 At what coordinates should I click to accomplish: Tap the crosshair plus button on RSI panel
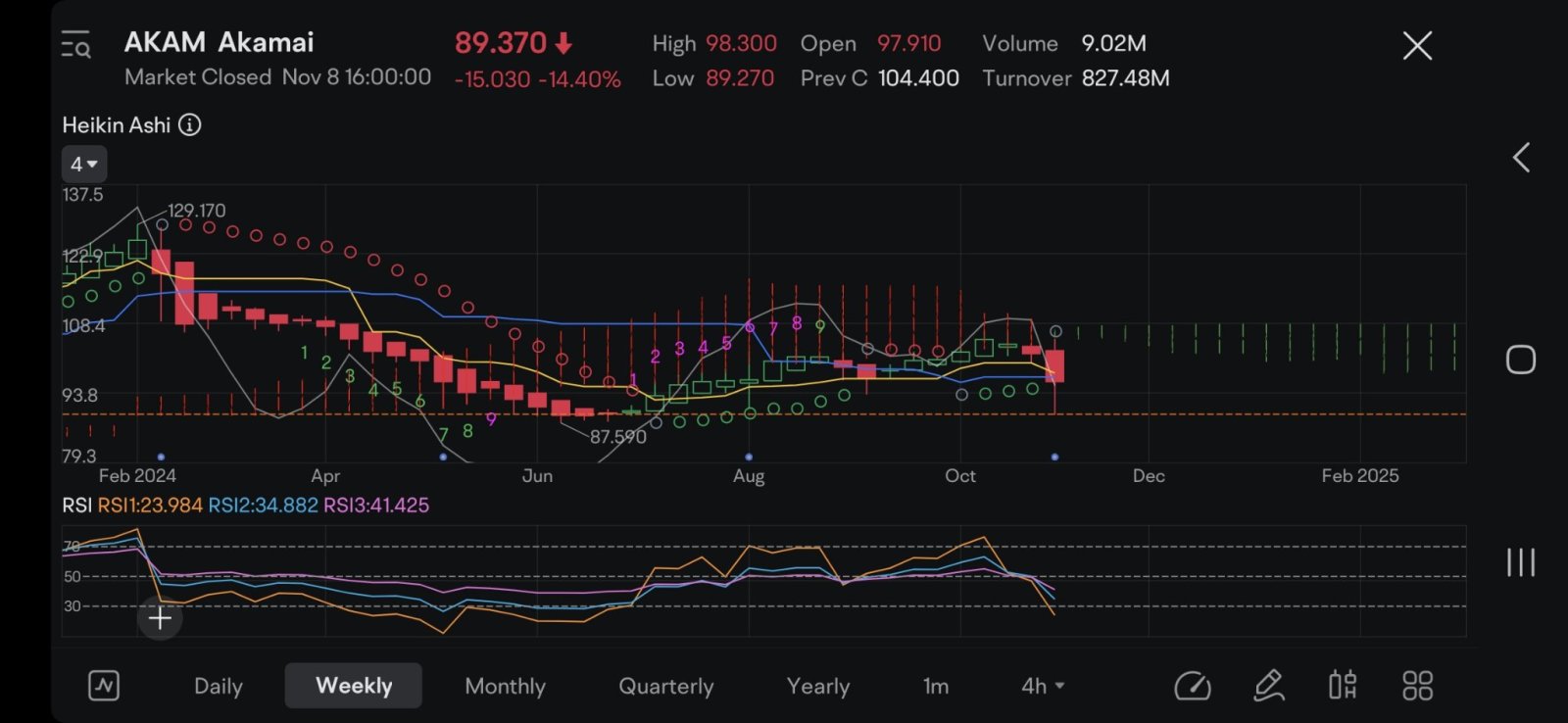(x=160, y=618)
